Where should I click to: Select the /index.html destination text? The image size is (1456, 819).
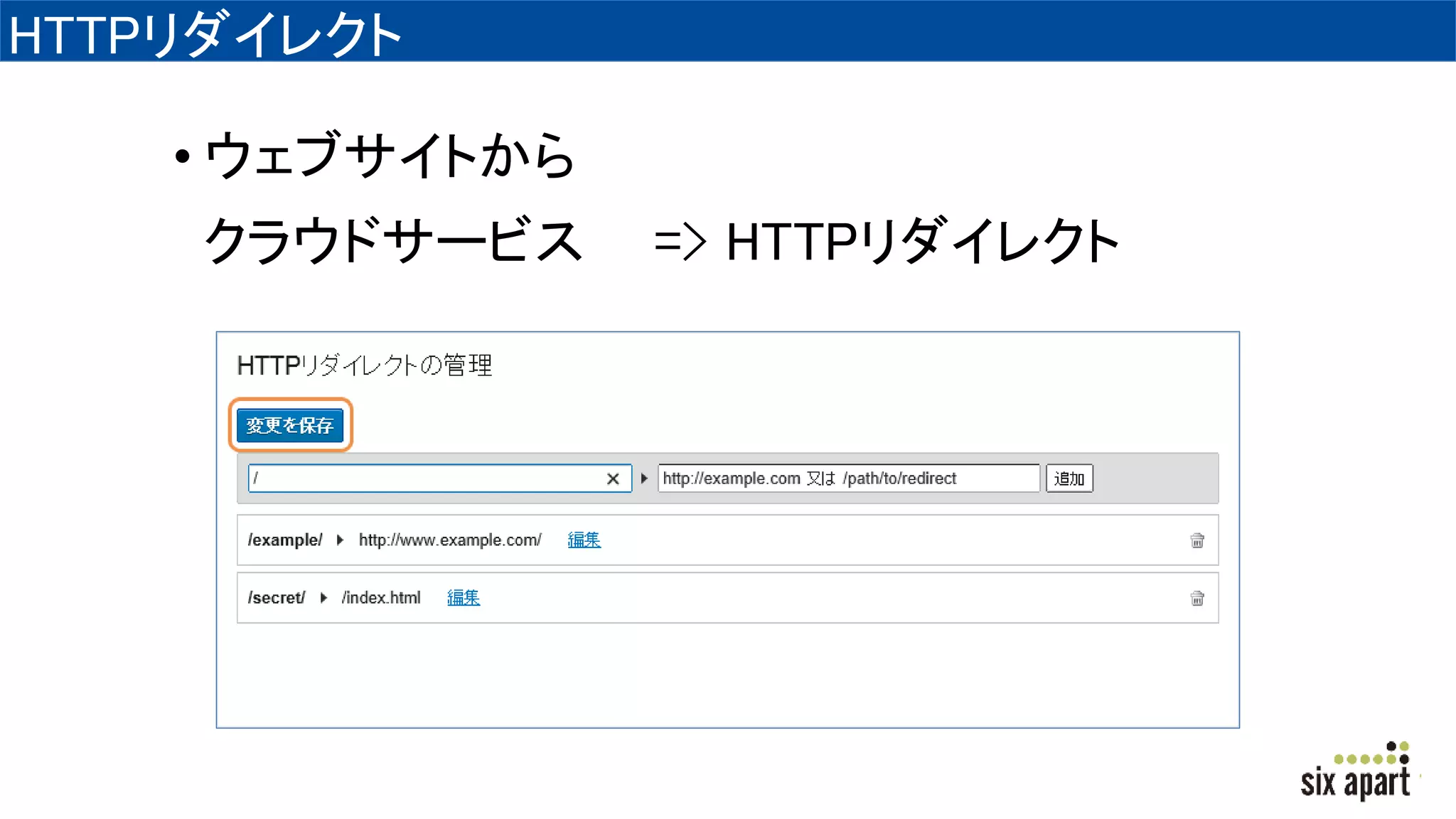(381, 598)
